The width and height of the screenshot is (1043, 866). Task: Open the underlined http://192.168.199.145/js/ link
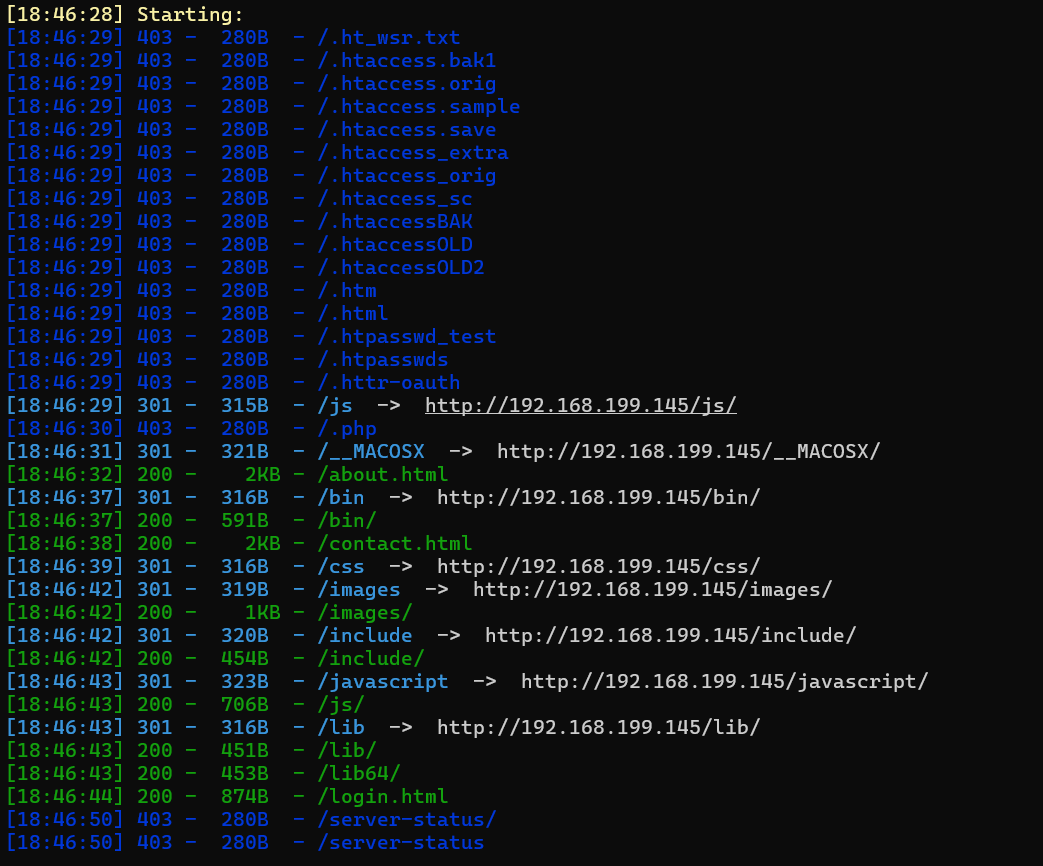tap(580, 405)
